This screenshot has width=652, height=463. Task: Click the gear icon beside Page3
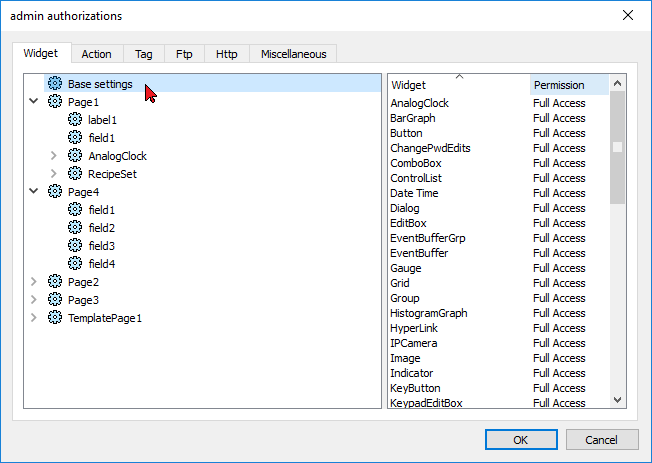tap(55, 300)
